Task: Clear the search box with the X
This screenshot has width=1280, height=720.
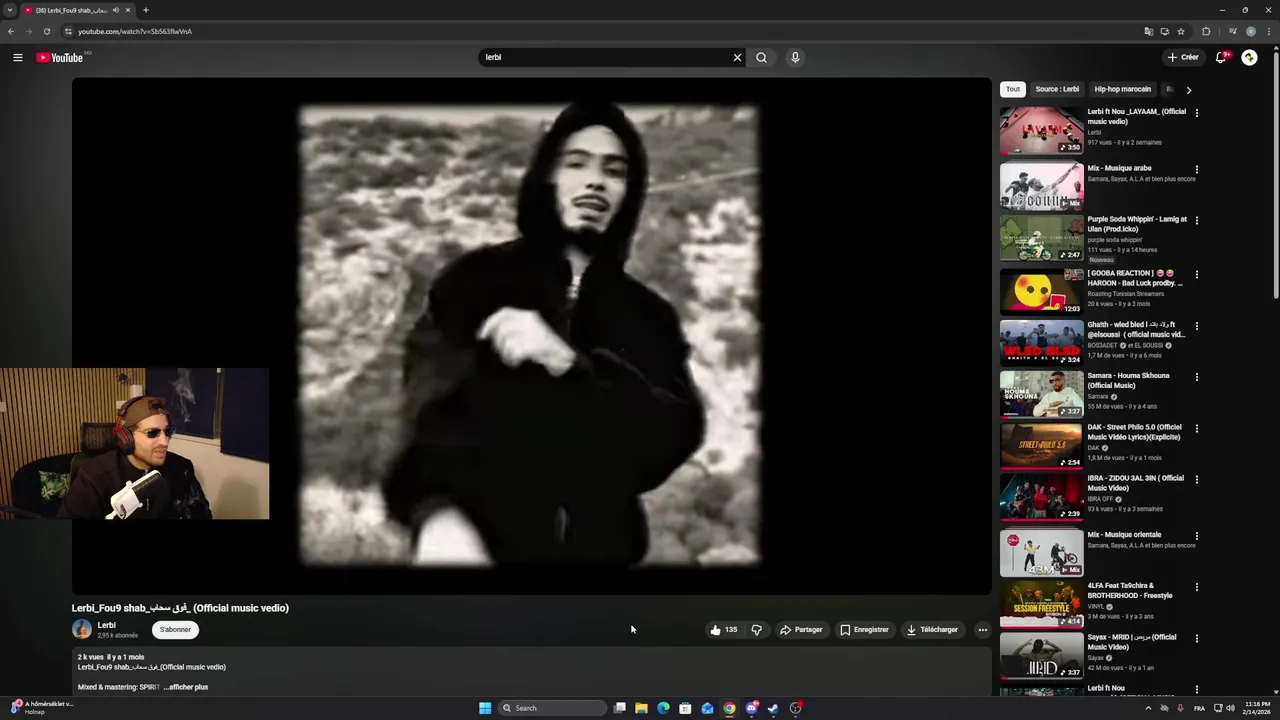Action: coord(737,57)
